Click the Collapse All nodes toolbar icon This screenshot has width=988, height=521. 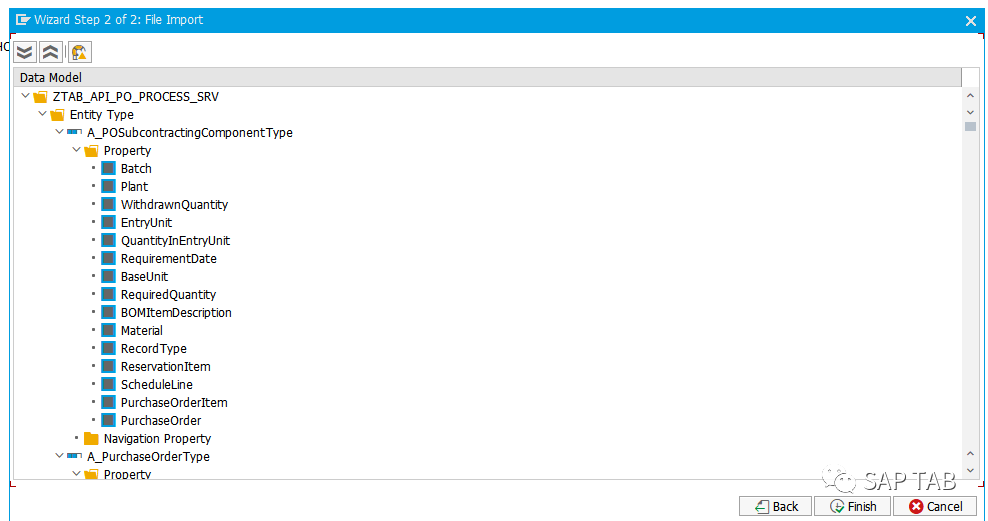click(x=50, y=52)
